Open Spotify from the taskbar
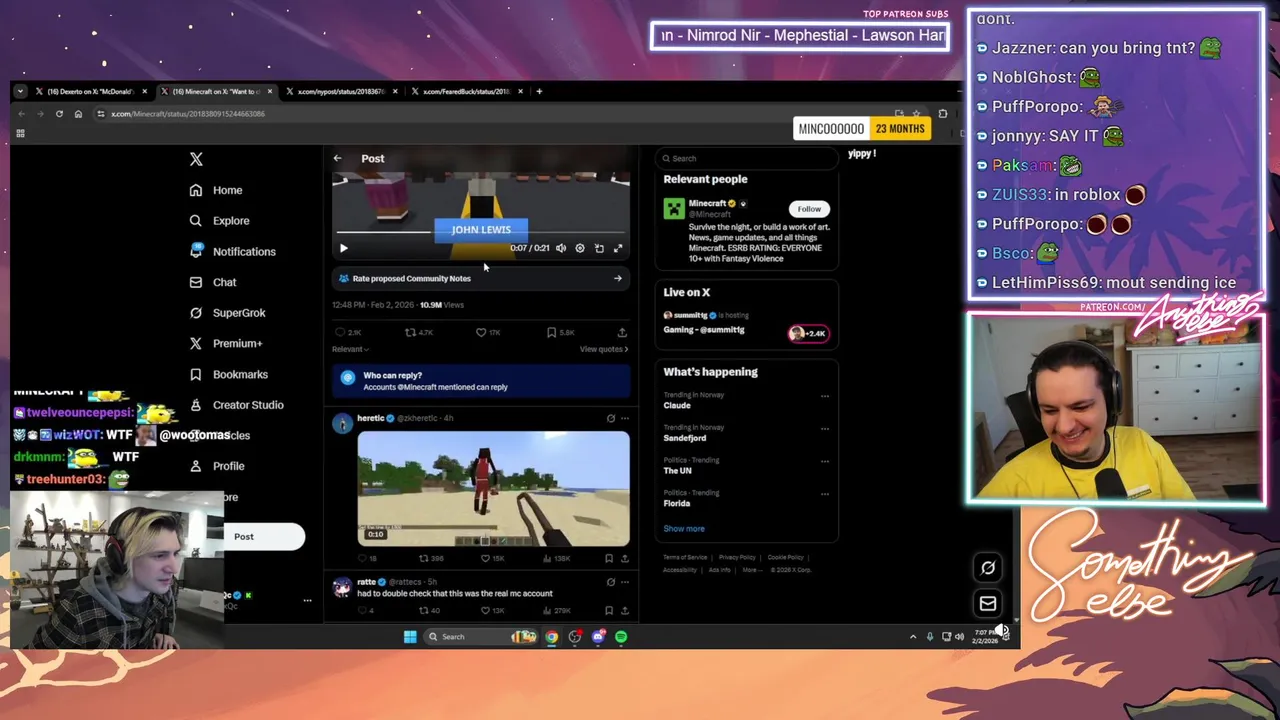The height and width of the screenshot is (720, 1280). (x=621, y=637)
